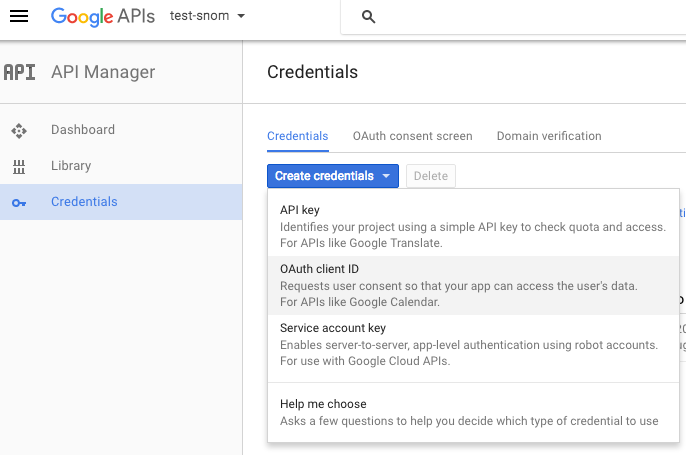Click the Credentials key icon
This screenshot has width=686, height=455.
[x=19, y=203]
